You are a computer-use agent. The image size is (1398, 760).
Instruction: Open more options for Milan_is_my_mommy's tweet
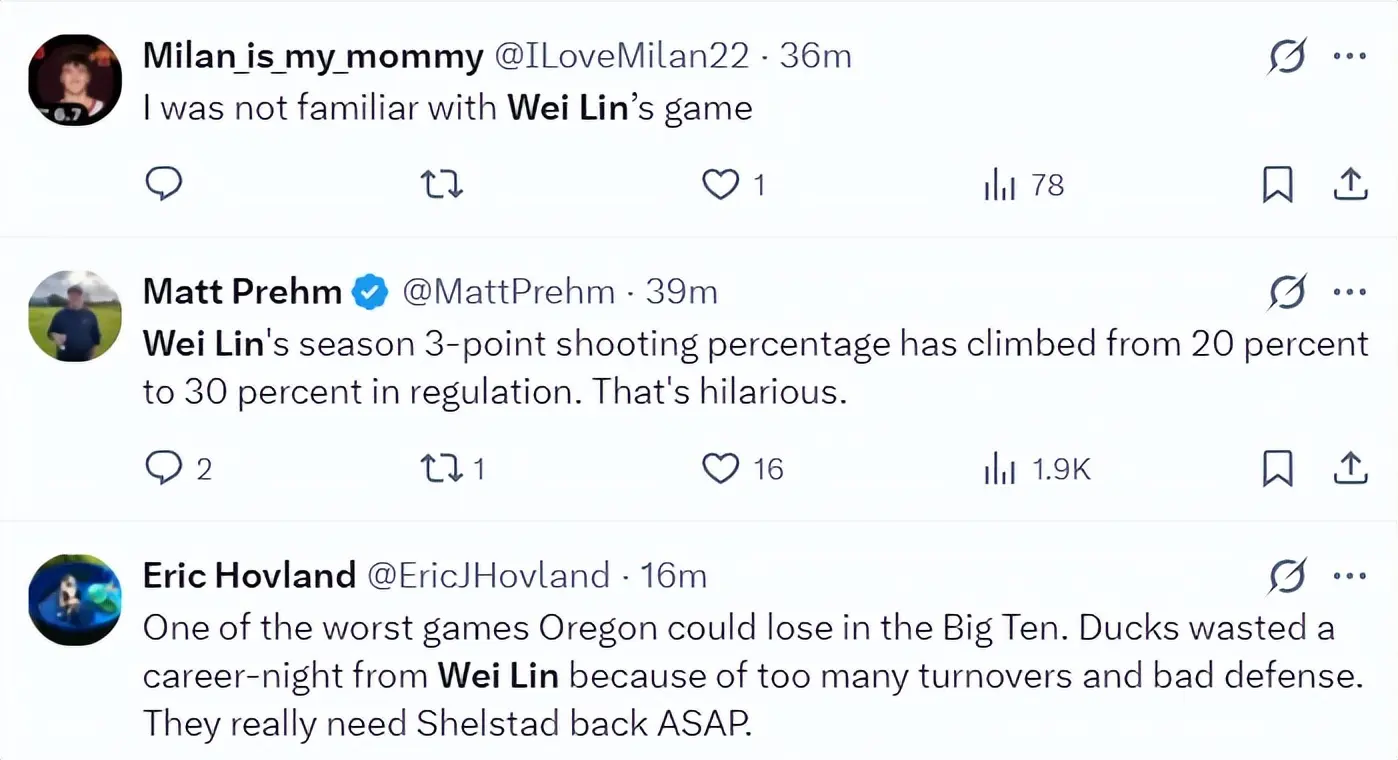pos(1350,57)
